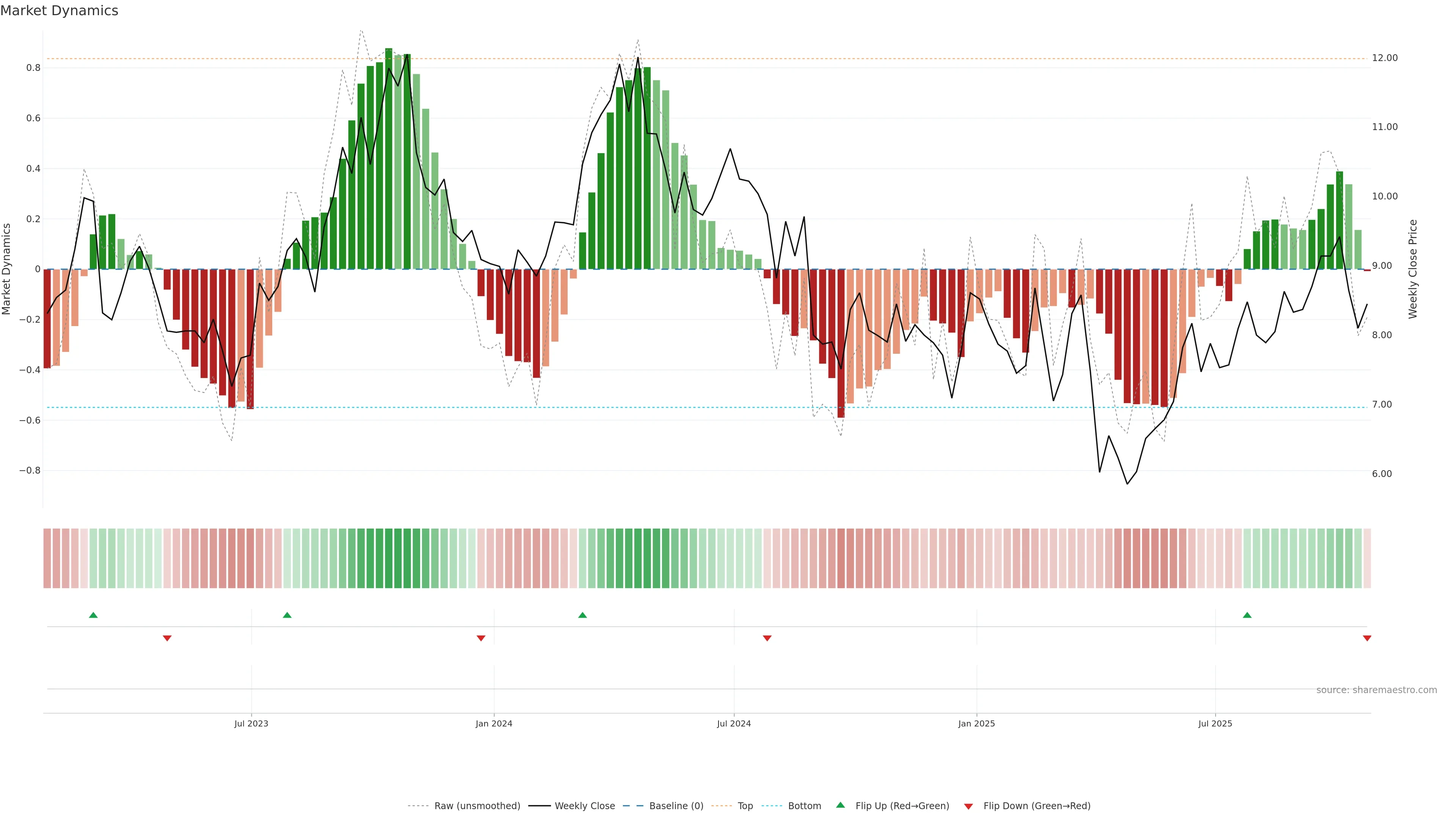Toggle the Bottom legend entry
1456x819 pixels.
tap(804, 806)
